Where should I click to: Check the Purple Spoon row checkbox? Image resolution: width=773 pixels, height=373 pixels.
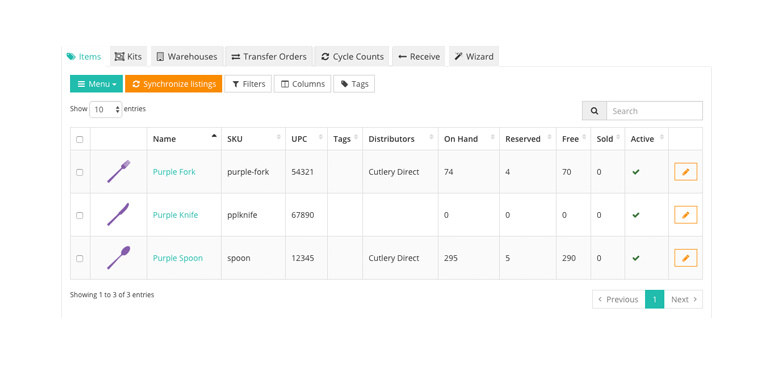pos(80,258)
